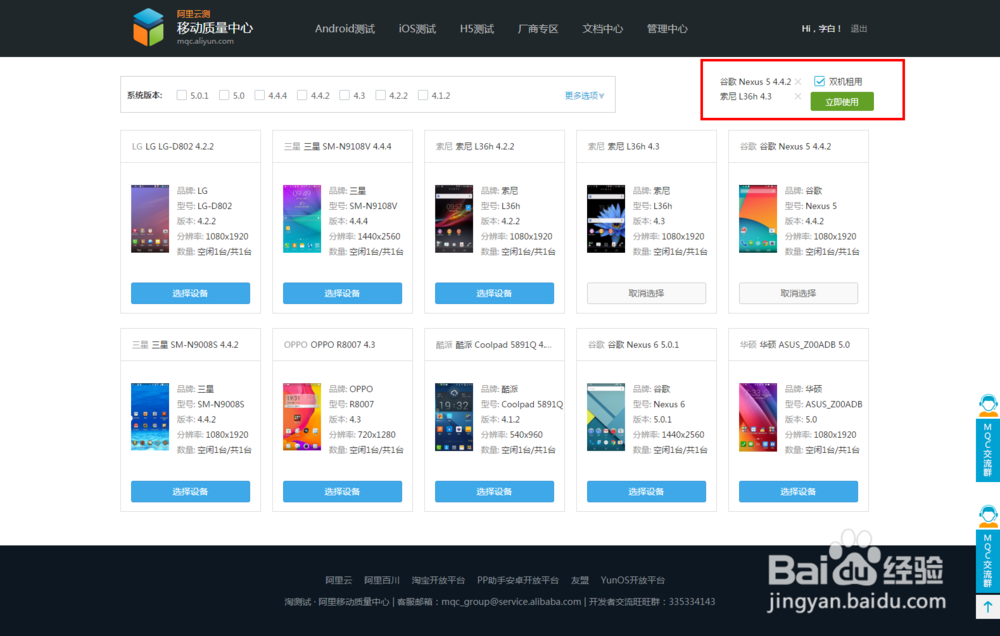Select the 三星 SM-N9008S device
The width and height of the screenshot is (1000, 636).
click(191, 492)
